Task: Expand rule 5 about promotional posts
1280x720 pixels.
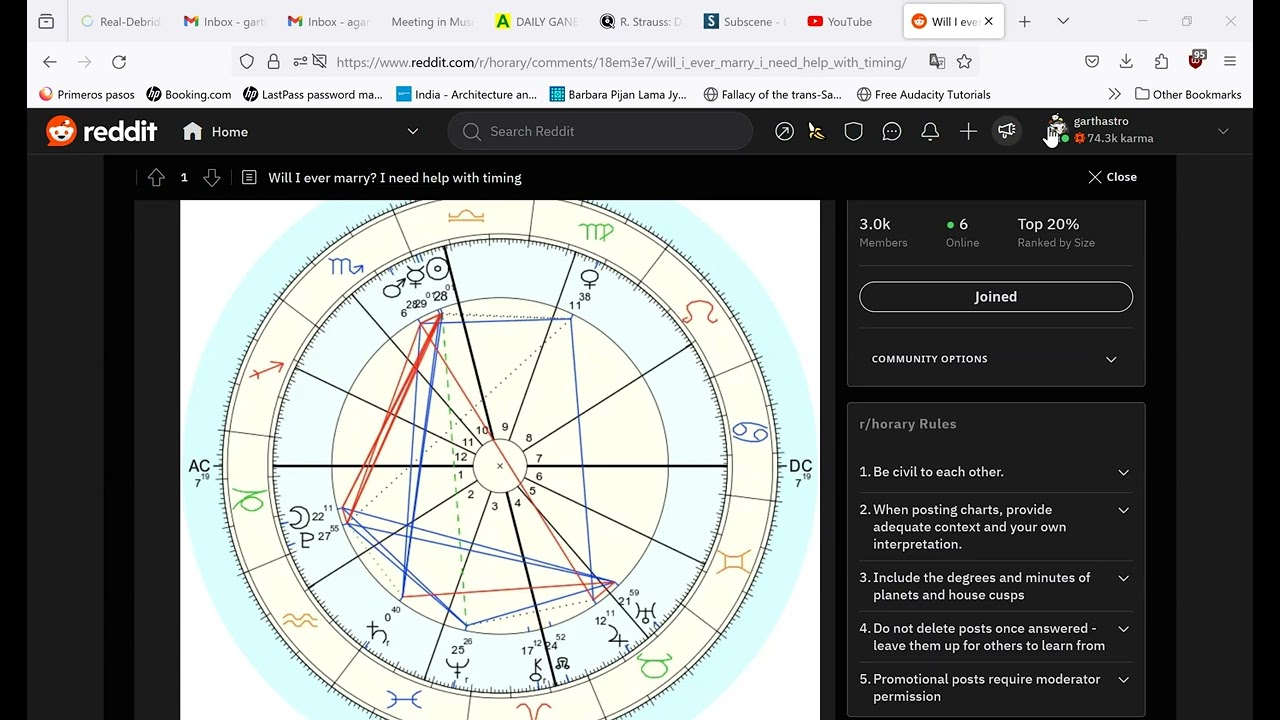Action: pyautogui.click(x=995, y=688)
